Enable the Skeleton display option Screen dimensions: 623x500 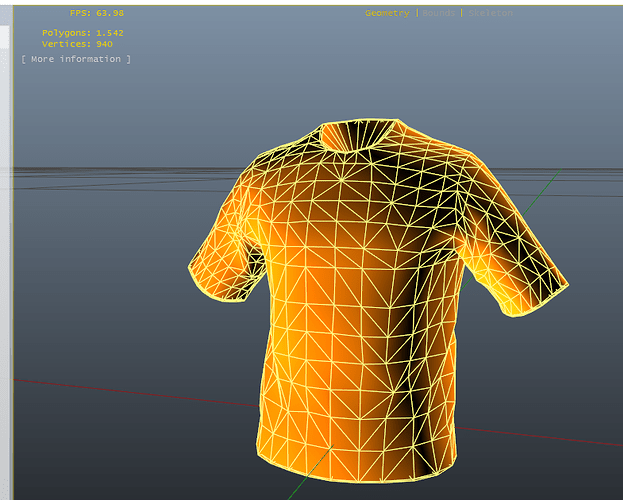tap(490, 13)
